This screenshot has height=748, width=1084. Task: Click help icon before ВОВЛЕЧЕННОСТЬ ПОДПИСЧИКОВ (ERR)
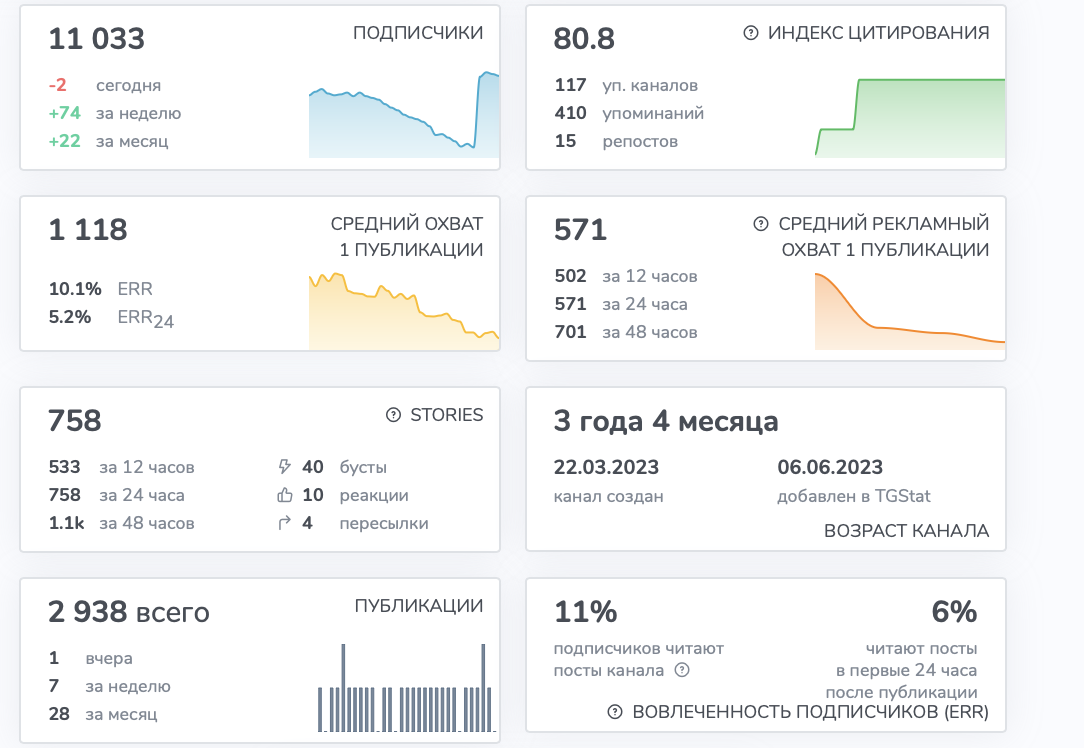pyautogui.click(x=615, y=712)
